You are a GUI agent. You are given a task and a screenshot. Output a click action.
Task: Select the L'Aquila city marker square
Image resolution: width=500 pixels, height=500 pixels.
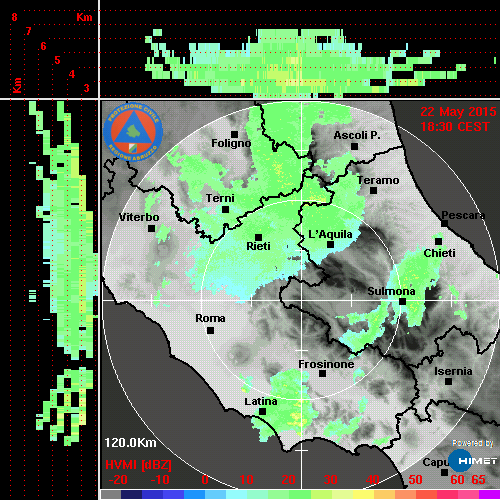pos(330,245)
